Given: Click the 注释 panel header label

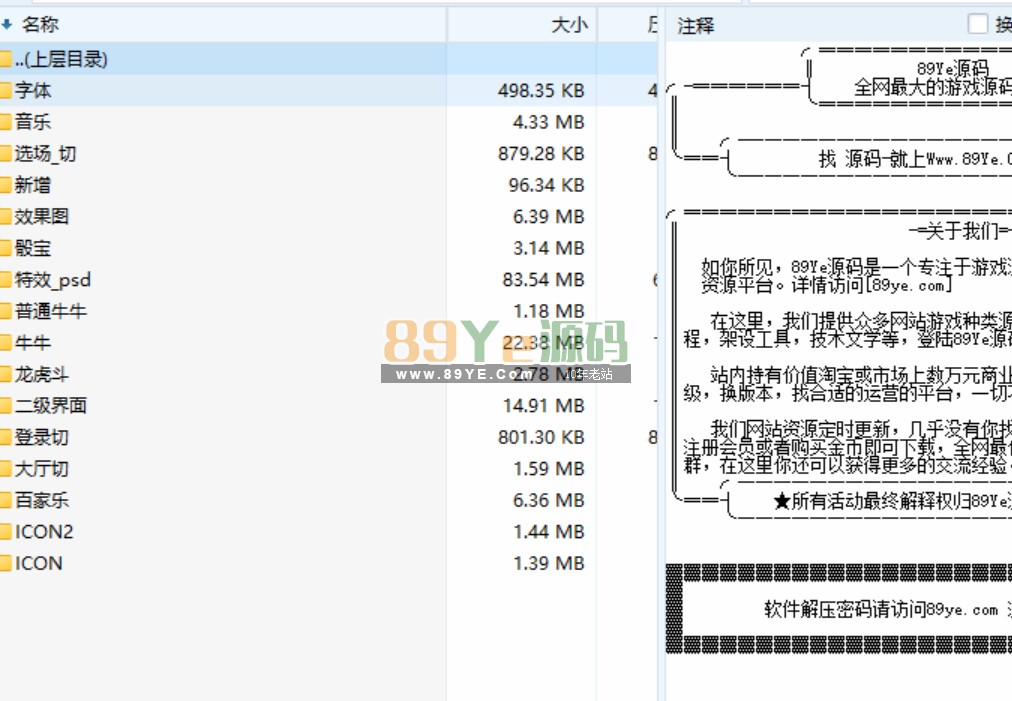Looking at the screenshot, I should [696, 25].
